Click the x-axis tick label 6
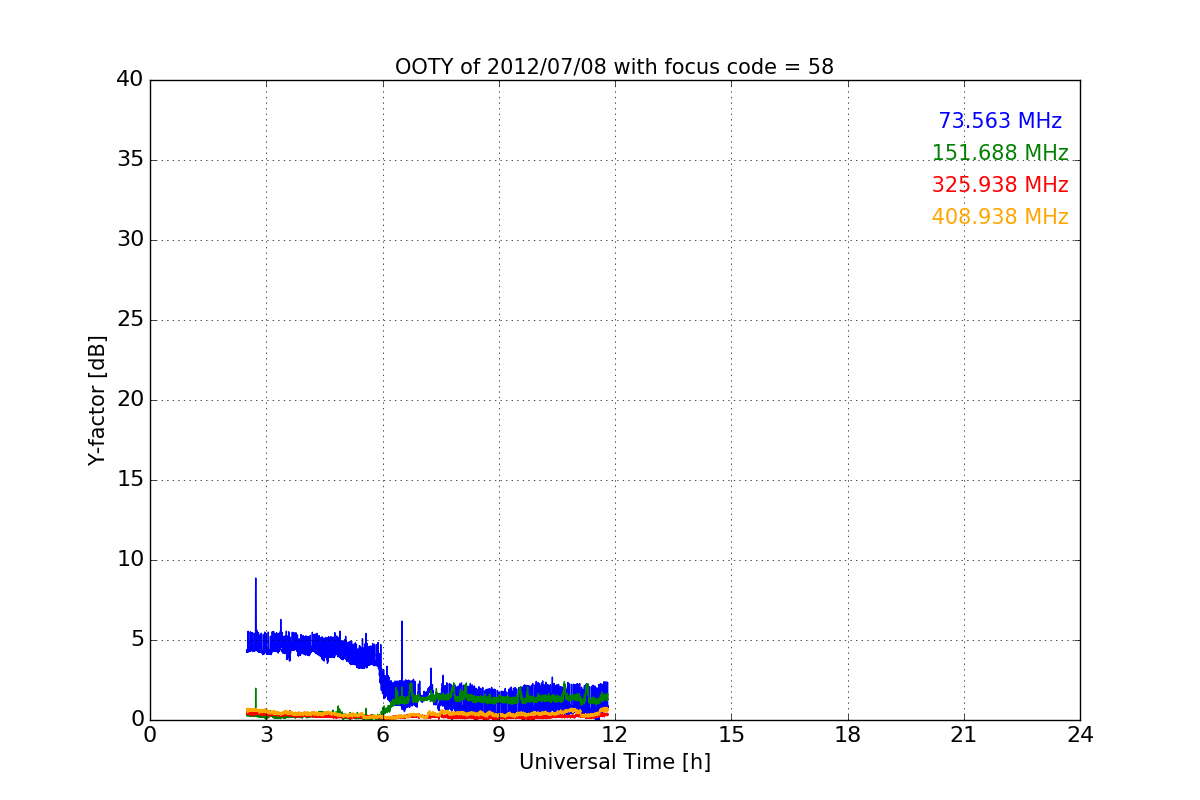1200x800 pixels. (x=382, y=734)
